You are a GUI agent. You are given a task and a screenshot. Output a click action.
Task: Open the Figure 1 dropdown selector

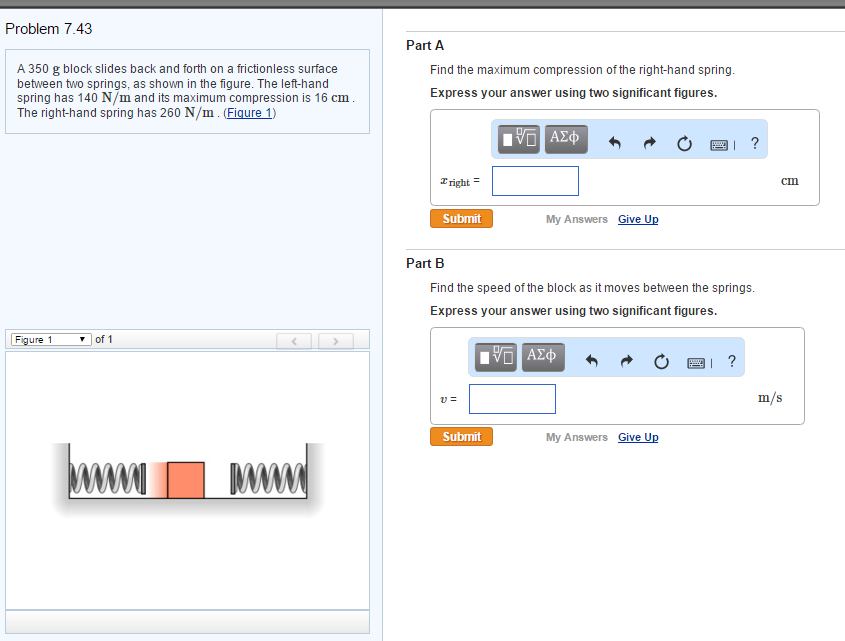pos(50,339)
